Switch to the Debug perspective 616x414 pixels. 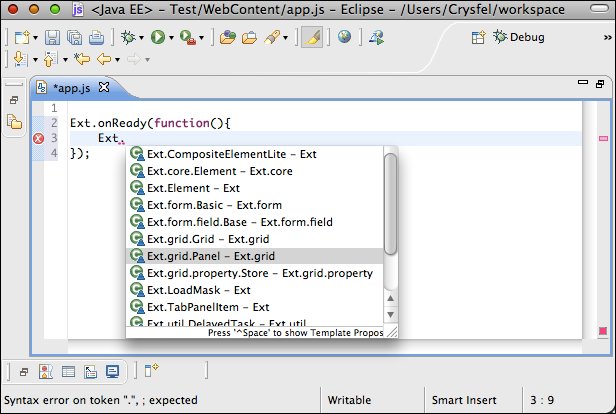[519, 37]
